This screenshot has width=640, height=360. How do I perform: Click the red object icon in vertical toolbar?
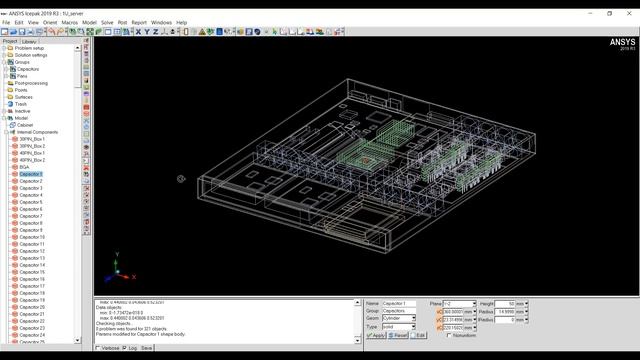(87, 107)
